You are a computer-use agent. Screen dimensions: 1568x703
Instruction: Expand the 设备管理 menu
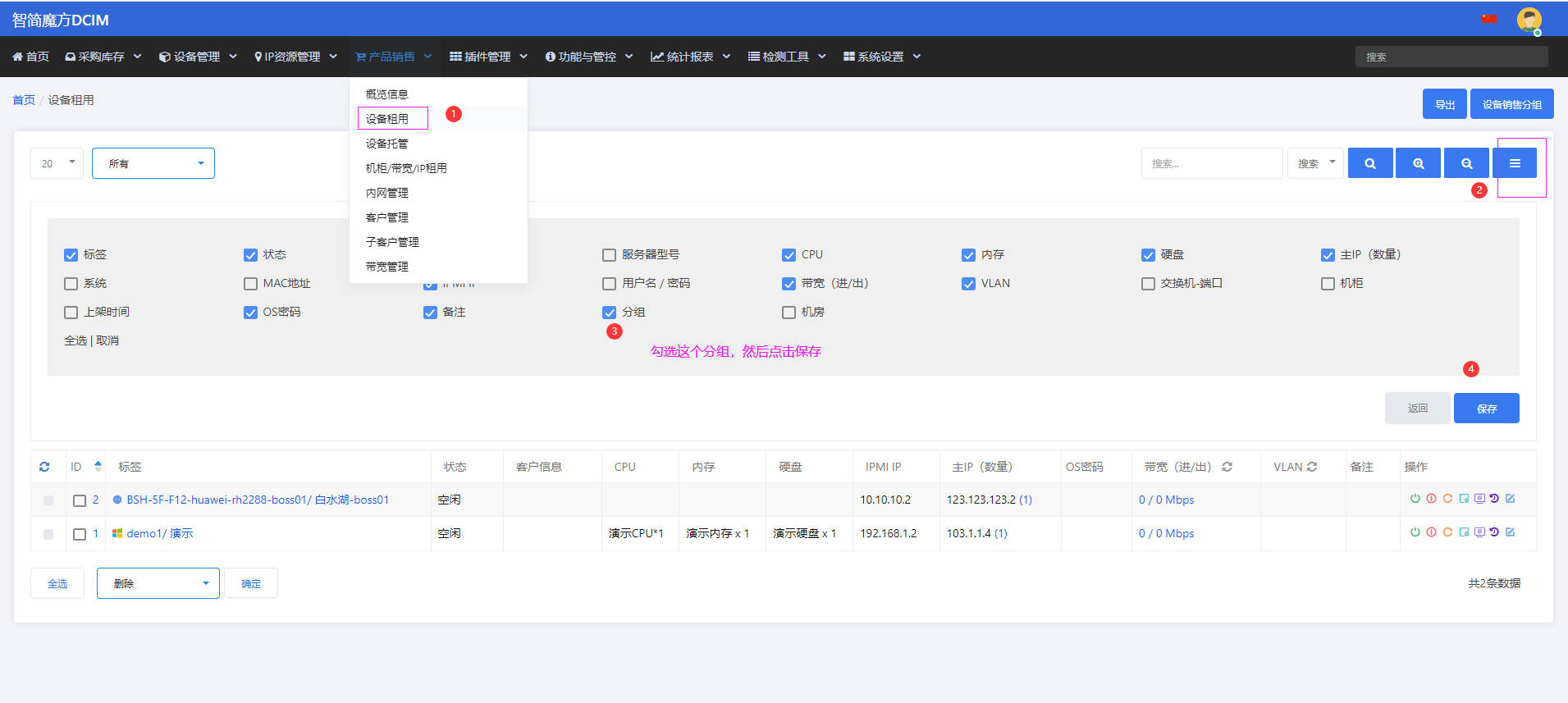coord(198,57)
